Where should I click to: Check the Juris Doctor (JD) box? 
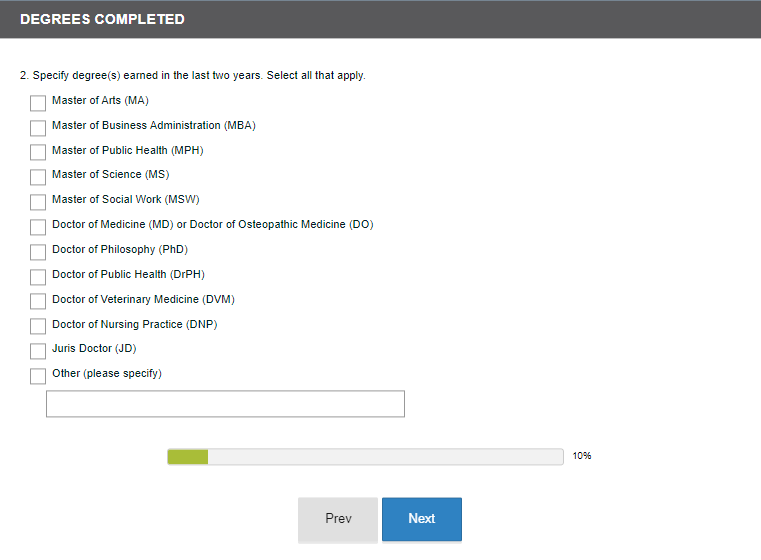[38, 351]
